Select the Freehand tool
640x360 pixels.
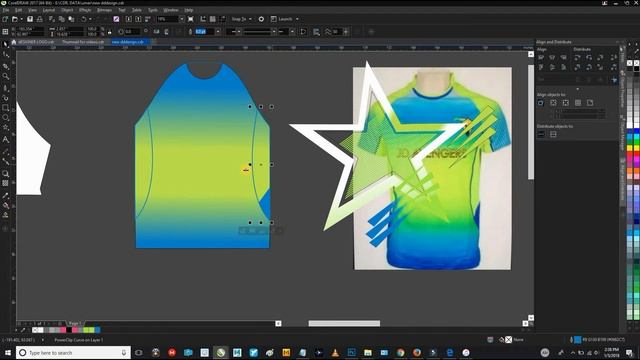pyautogui.click(x=5, y=87)
